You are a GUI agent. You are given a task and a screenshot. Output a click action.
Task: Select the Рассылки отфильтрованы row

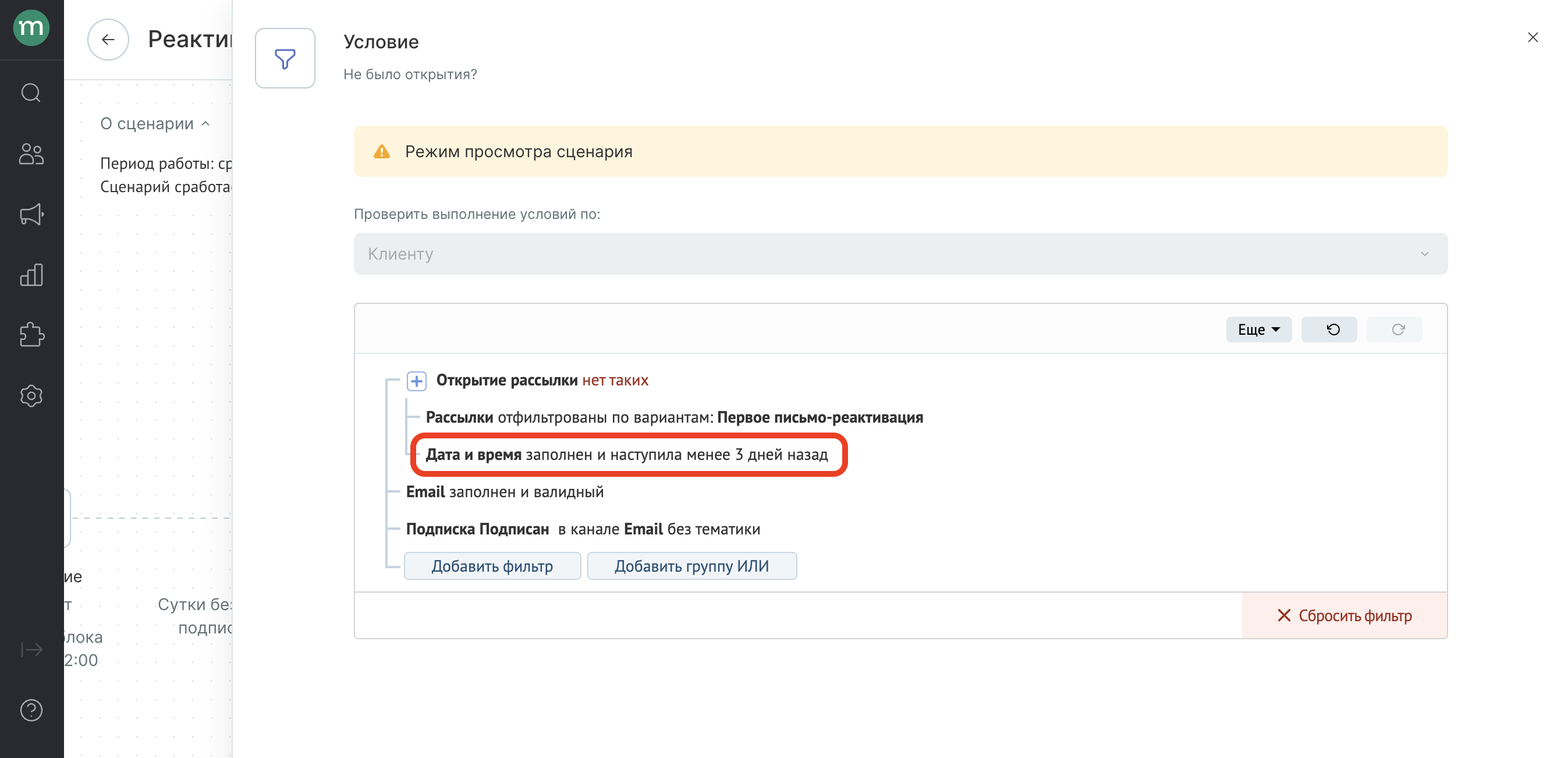click(674, 417)
